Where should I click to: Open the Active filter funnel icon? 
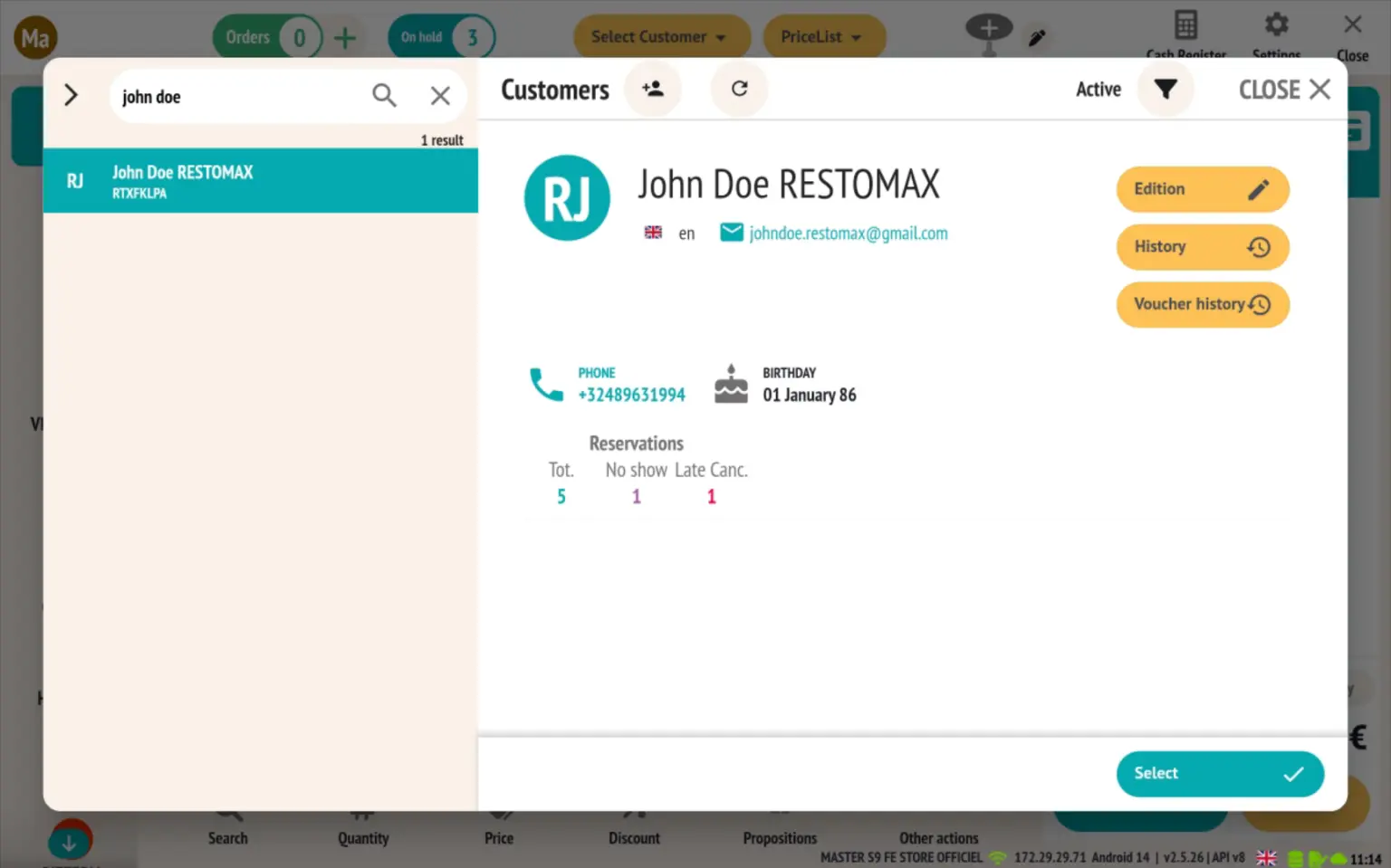(x=1166, y=89)
